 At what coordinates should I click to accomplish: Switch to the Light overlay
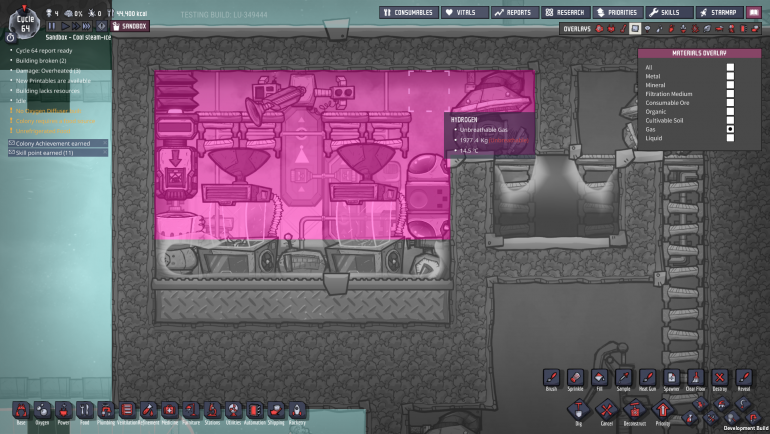coord(647,29)
